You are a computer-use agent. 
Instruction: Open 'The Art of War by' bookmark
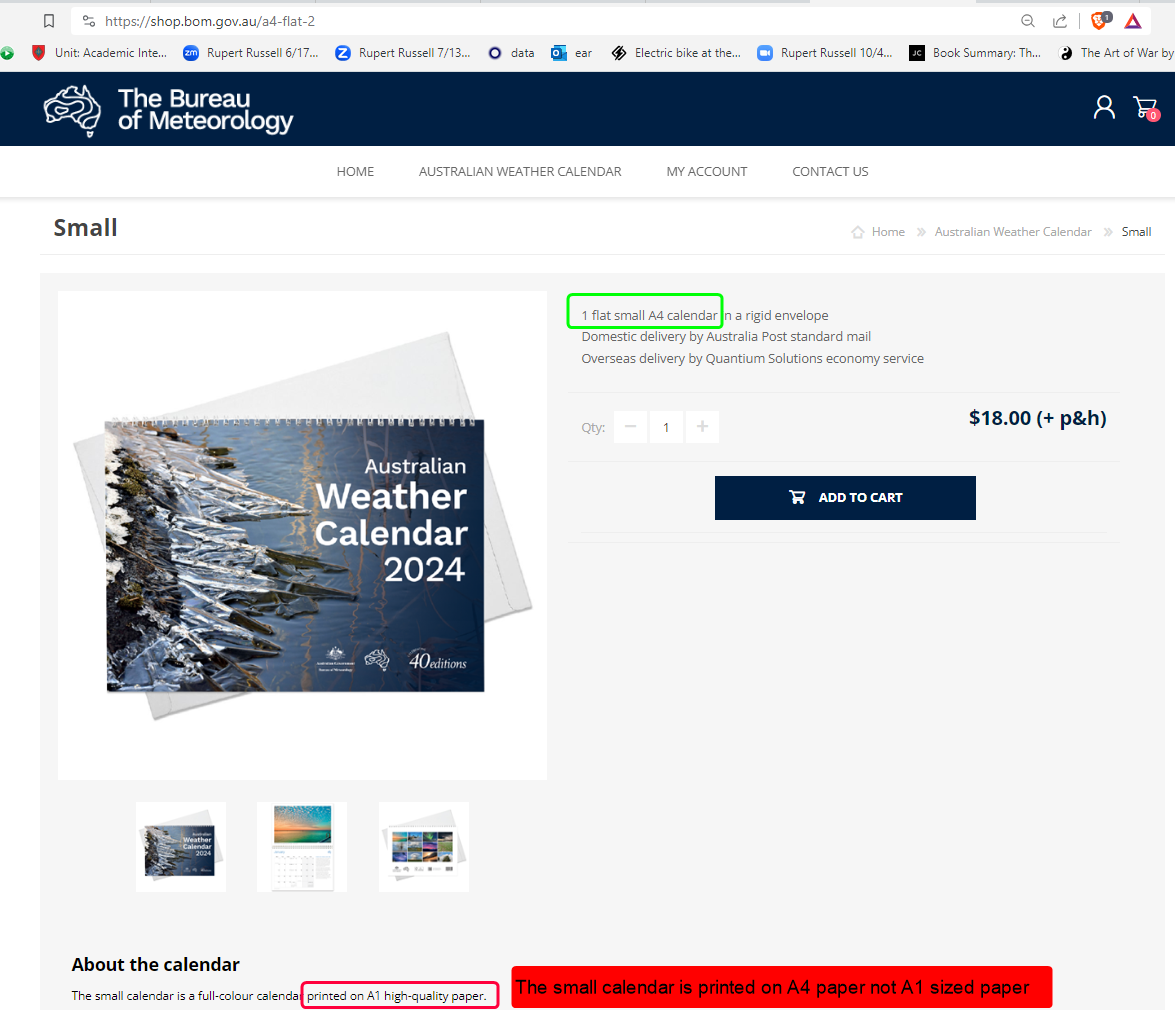click(1117, 53)
